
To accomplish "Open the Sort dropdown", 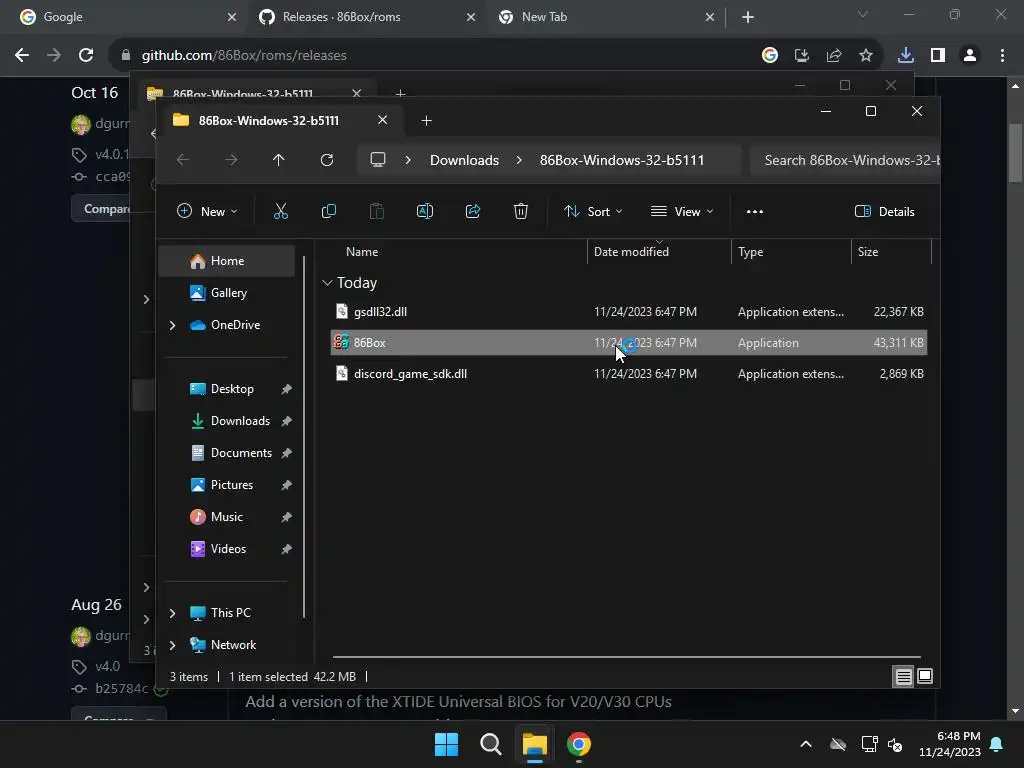I will coord(594,212).
